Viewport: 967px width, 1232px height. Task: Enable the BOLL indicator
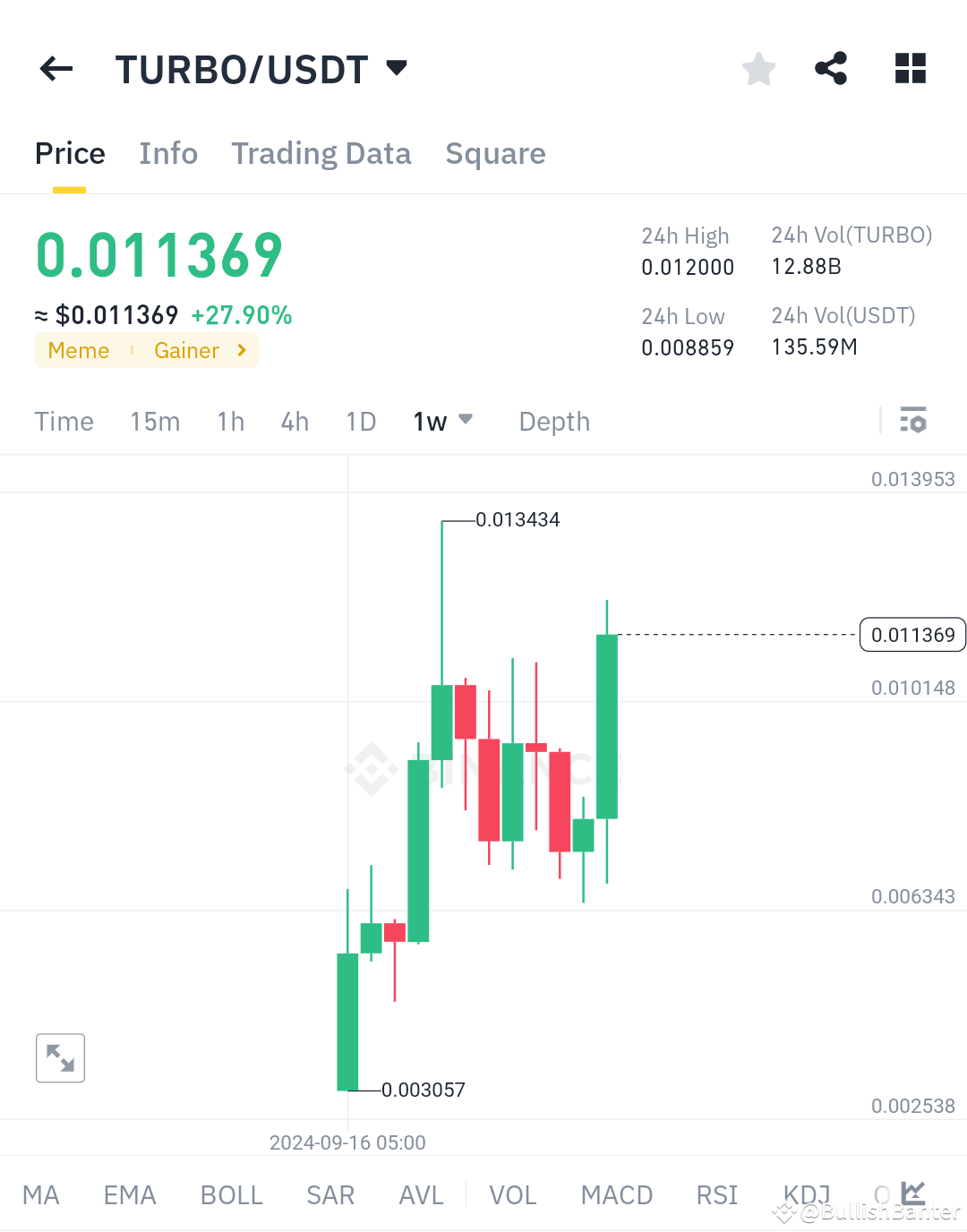231,1193
